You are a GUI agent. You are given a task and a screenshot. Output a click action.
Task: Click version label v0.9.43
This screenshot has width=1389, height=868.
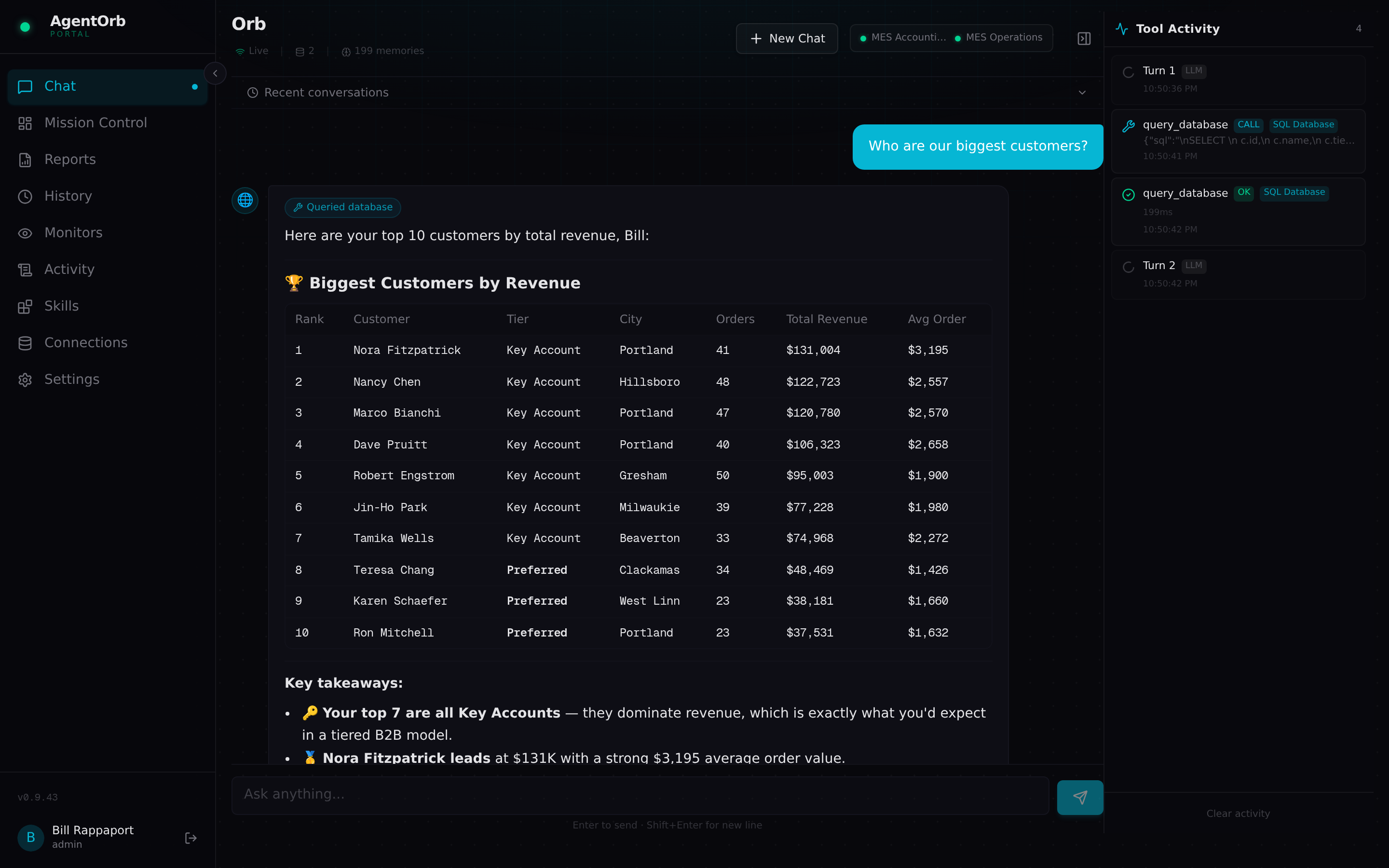click(x=37, y=798)
